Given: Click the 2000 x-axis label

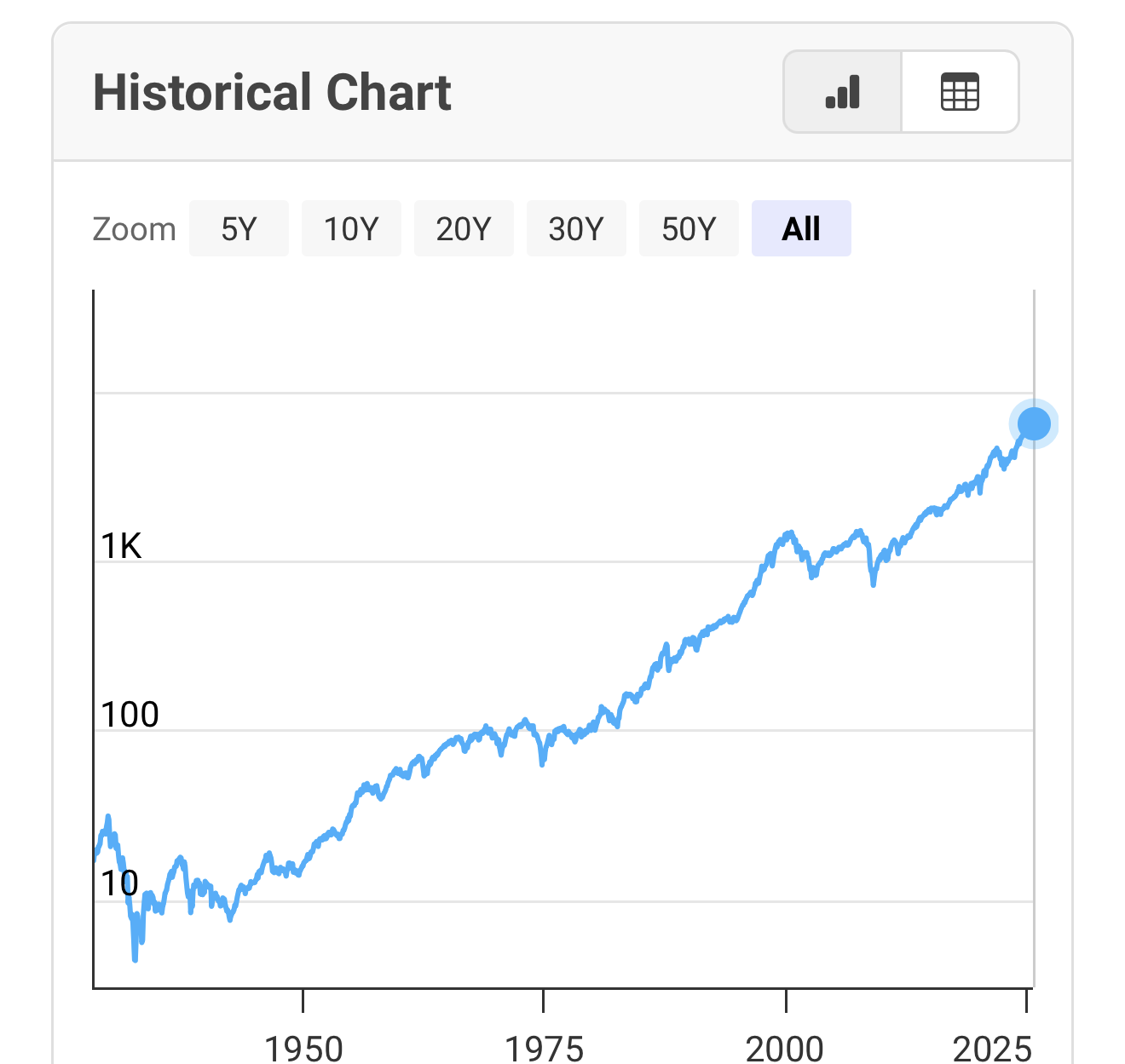Looking at the screenshot, I should click(x=785, y=1048).
